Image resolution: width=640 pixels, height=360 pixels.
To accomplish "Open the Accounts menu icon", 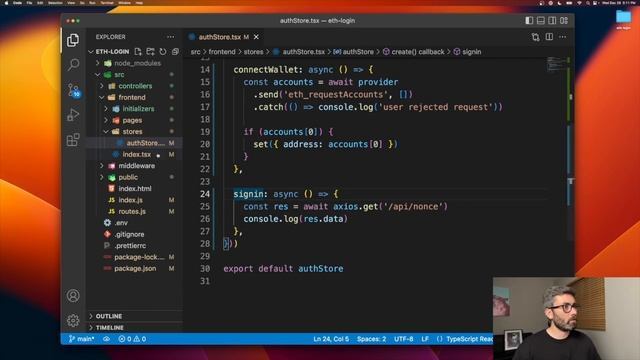I will 73,296.
